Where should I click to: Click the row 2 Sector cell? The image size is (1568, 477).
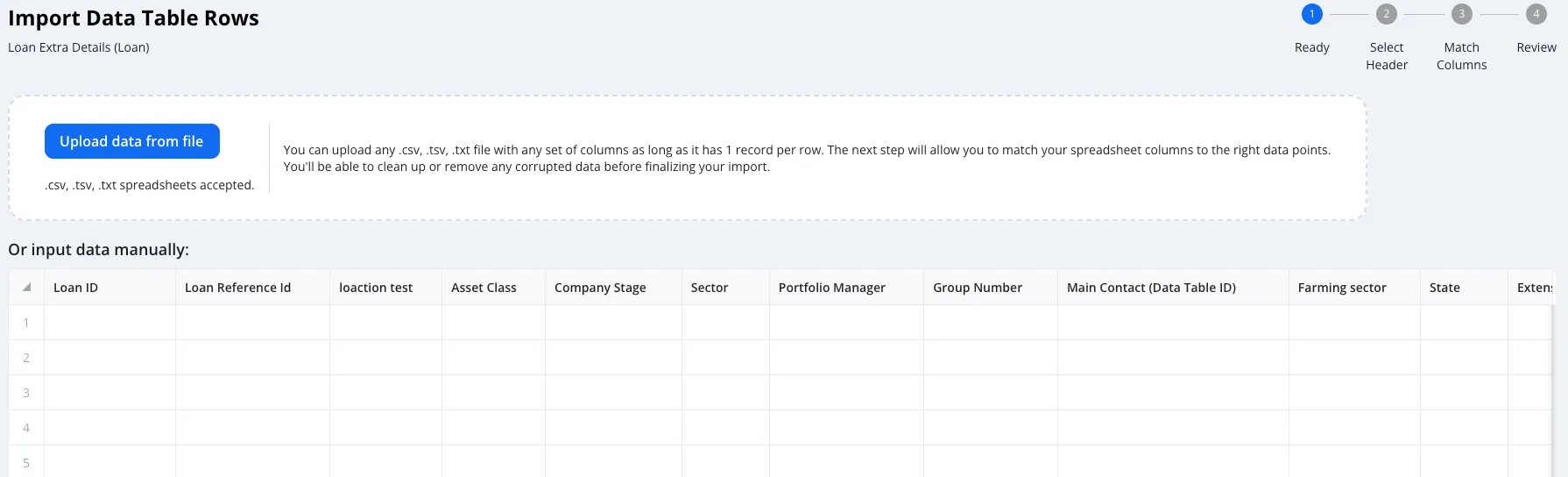pyautogui.click(x=725, y=358)
